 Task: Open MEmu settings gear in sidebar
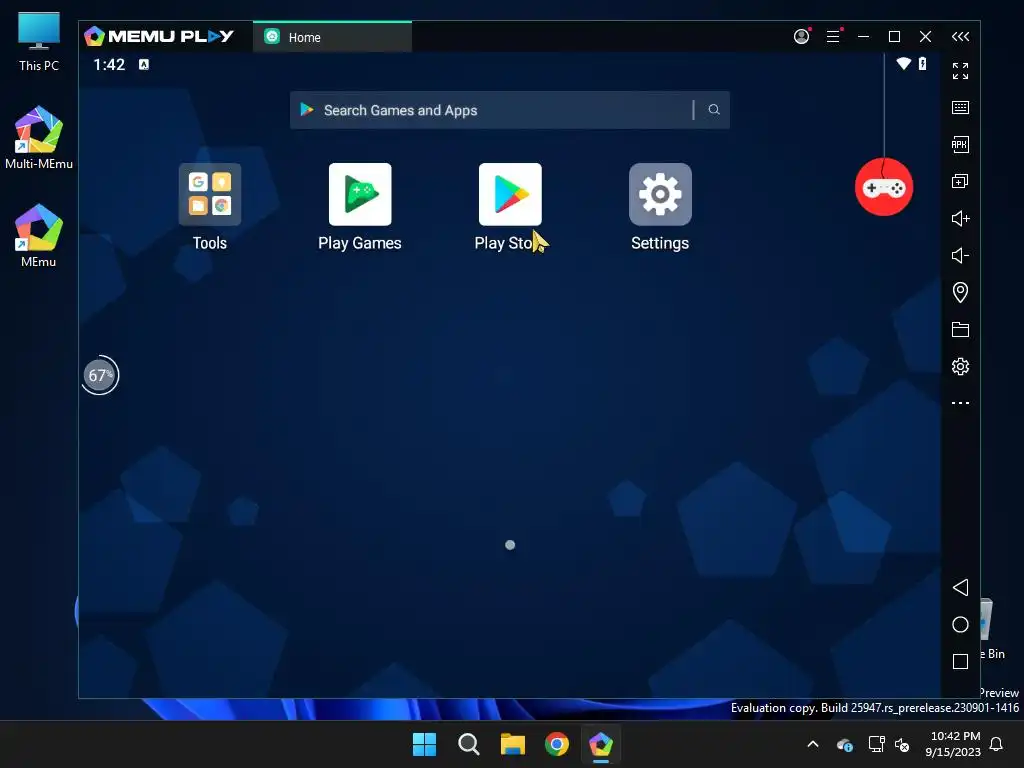click(x=960, y=366)
